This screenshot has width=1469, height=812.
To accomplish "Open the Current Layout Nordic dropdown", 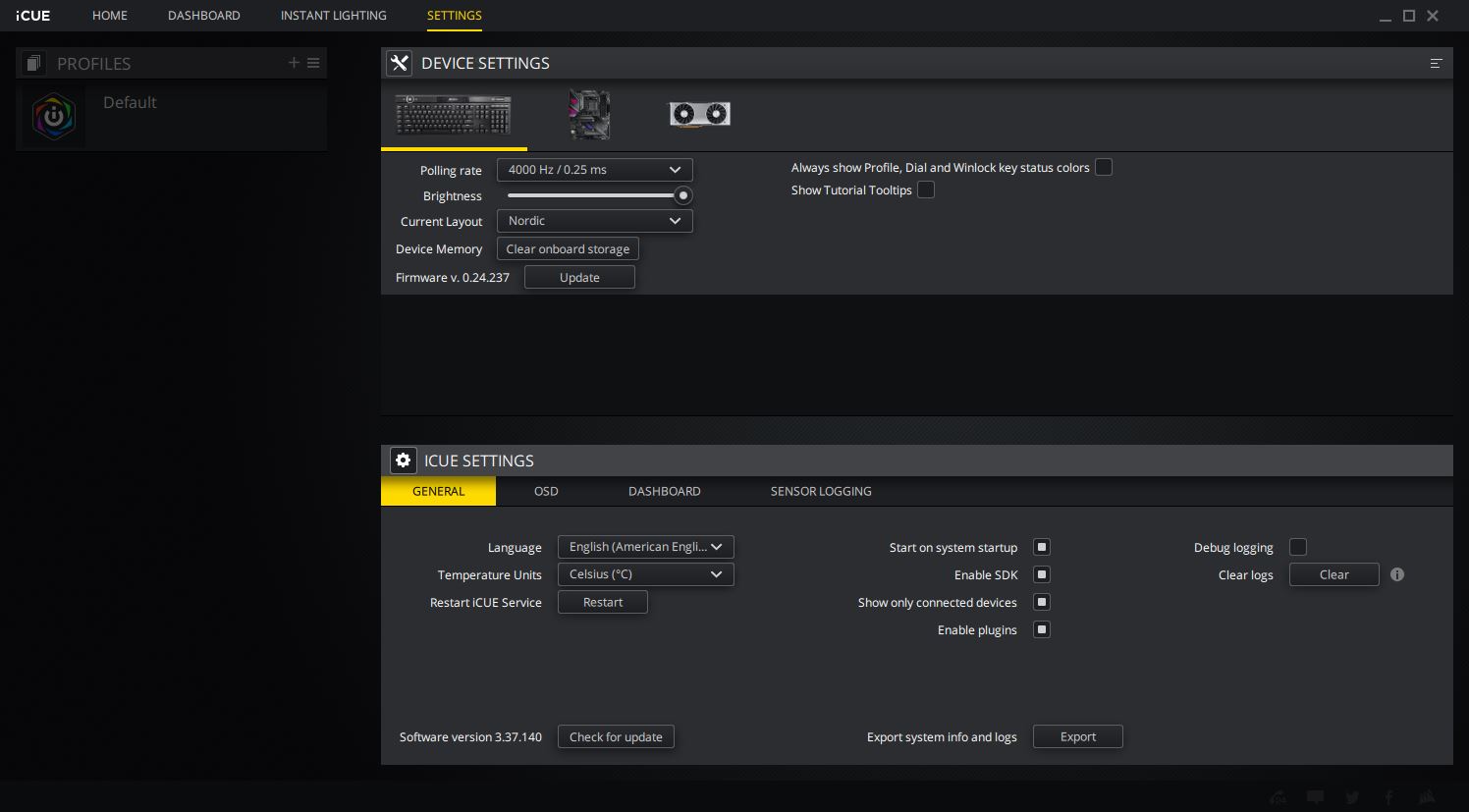I will pyautogui.click(x=595, y=221).
